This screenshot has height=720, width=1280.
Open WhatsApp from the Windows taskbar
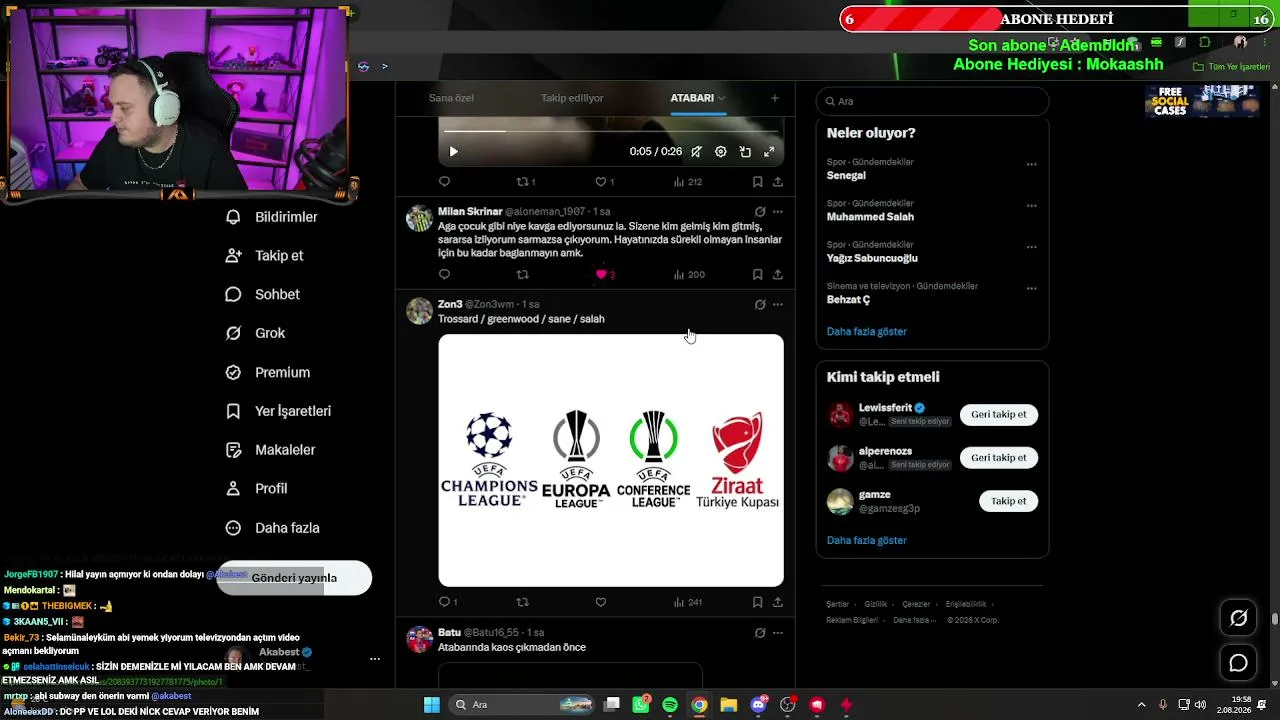641,705
